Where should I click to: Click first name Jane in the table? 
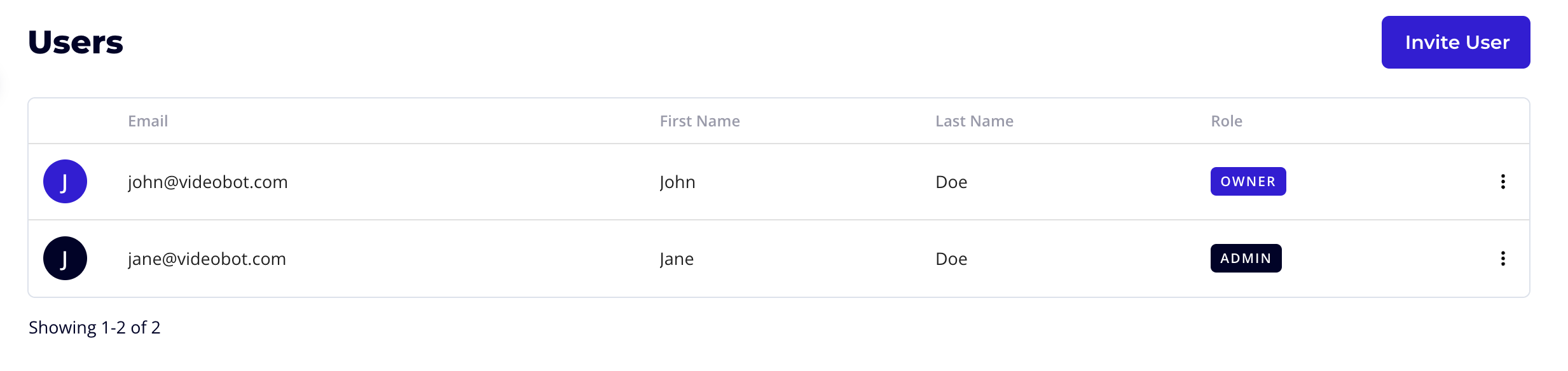[x=677, y=259]
